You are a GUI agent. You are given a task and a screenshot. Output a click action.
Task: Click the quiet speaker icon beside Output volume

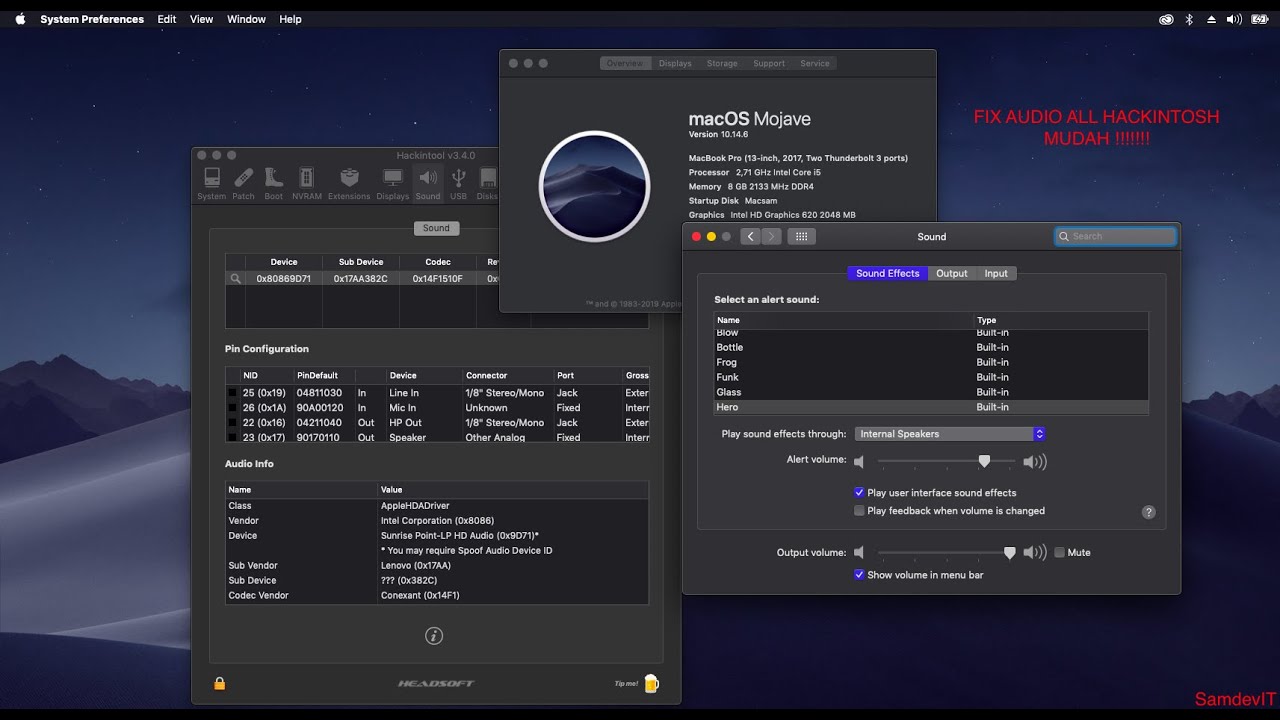859,553
